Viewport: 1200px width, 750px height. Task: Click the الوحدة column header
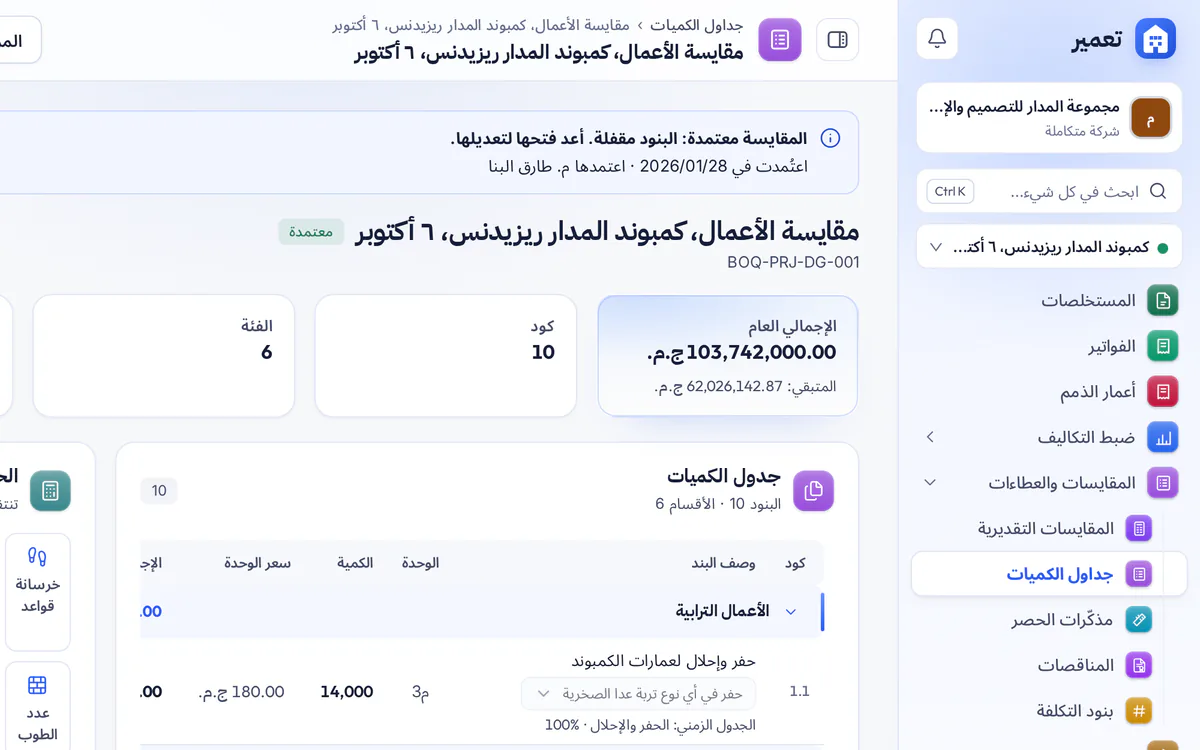[x=420, y=563]
